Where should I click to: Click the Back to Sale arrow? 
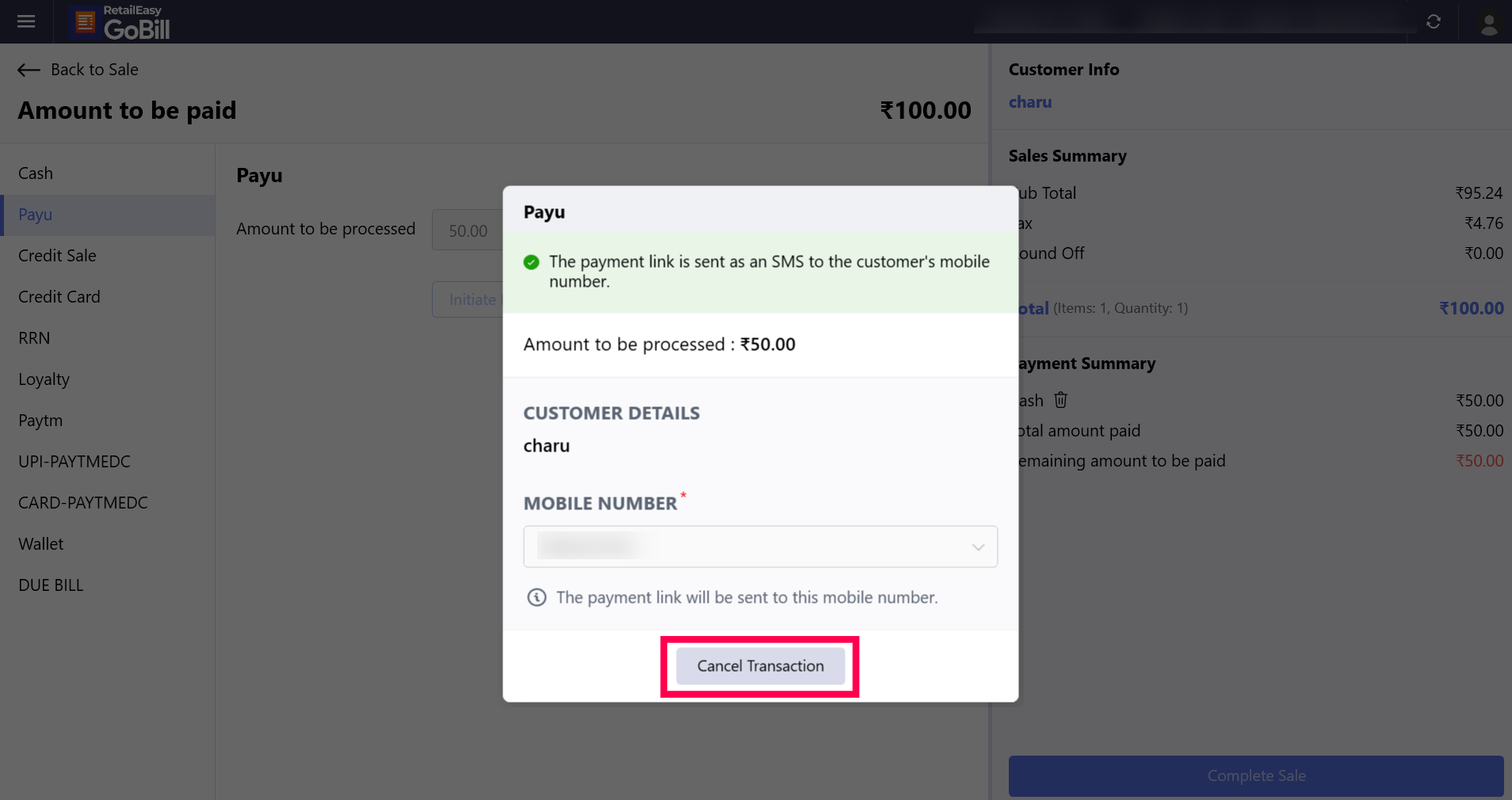pos(29,70)
